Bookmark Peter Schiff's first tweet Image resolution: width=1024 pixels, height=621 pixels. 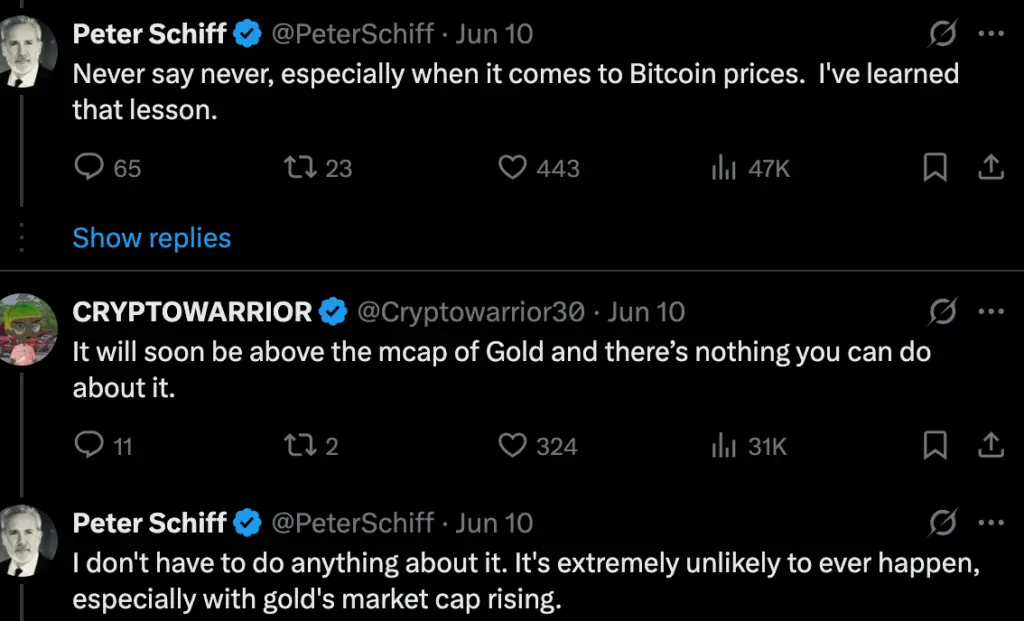click(x=934, y=168)
